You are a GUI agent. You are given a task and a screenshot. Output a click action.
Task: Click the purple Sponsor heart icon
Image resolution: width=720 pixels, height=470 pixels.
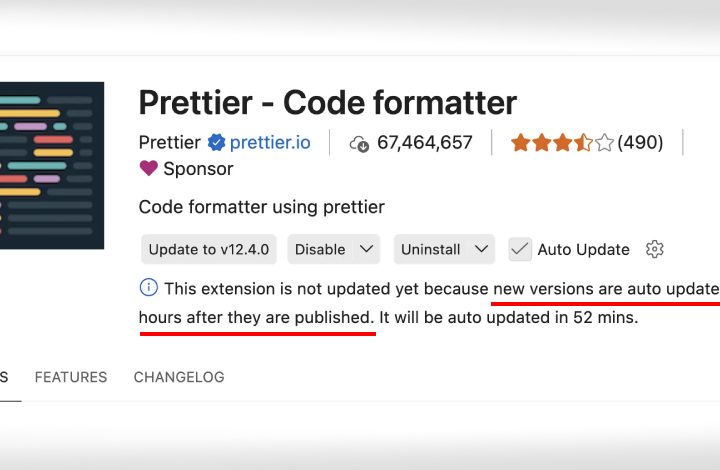(148, 168)
